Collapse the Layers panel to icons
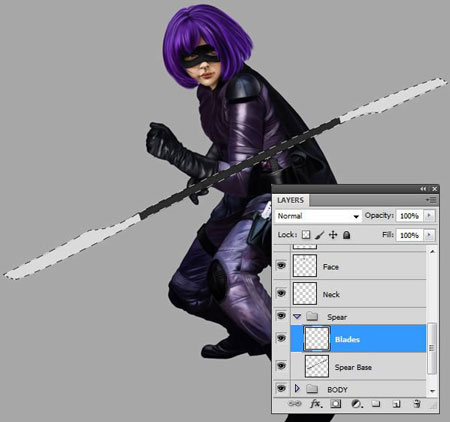The image size is (450, 422). [x=423, y=189]
